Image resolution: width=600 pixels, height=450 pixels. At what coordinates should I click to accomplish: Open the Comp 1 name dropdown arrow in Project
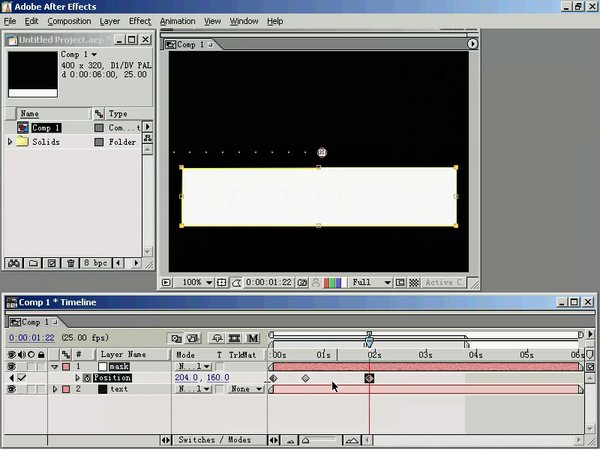pos(94,55)
